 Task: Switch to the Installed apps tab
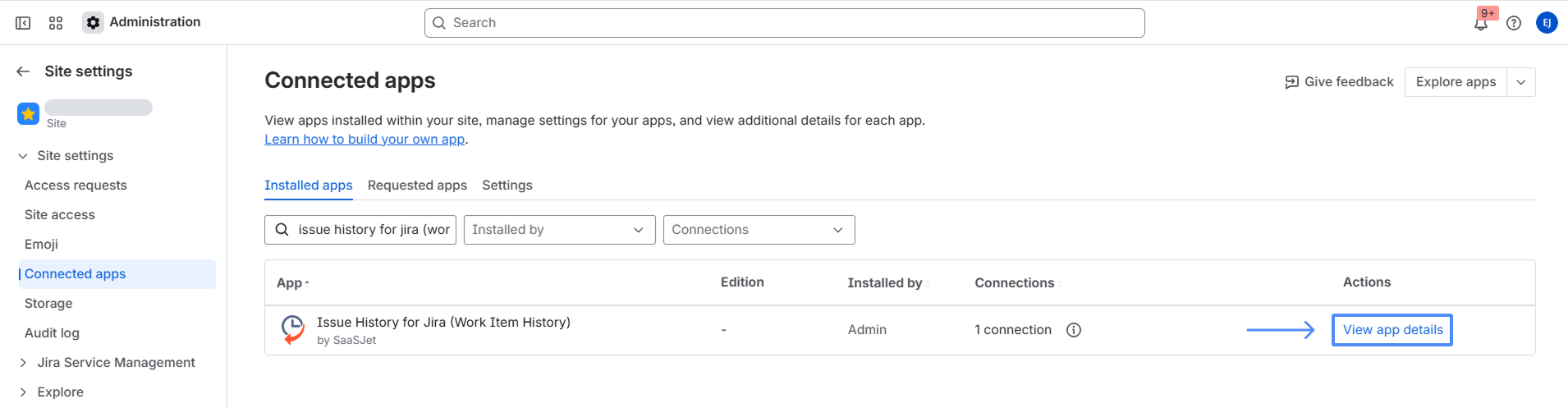tap(309, 186)
